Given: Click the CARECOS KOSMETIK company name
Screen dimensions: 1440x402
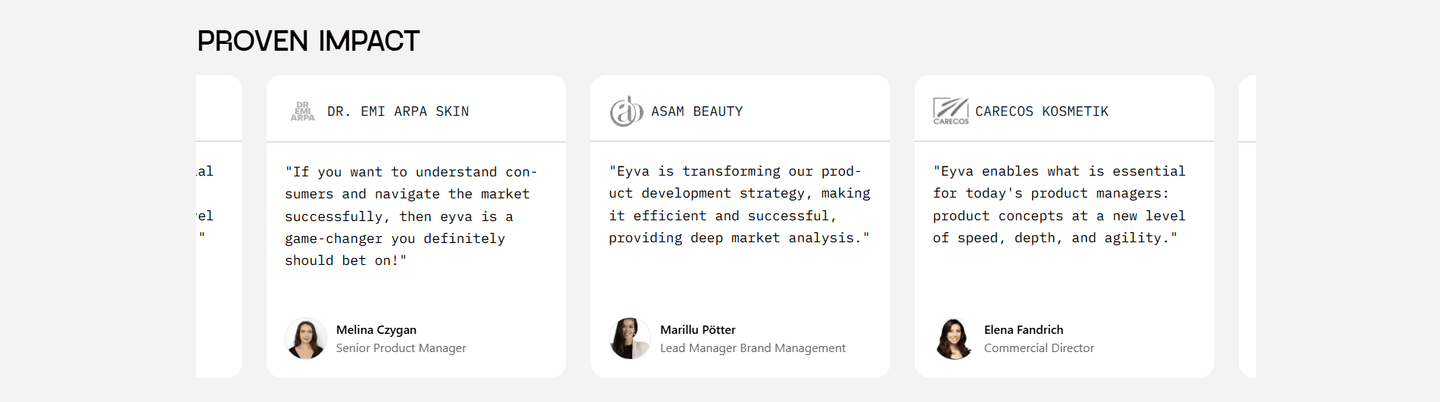Looking at the screenshot, I should coord(1042,111).
